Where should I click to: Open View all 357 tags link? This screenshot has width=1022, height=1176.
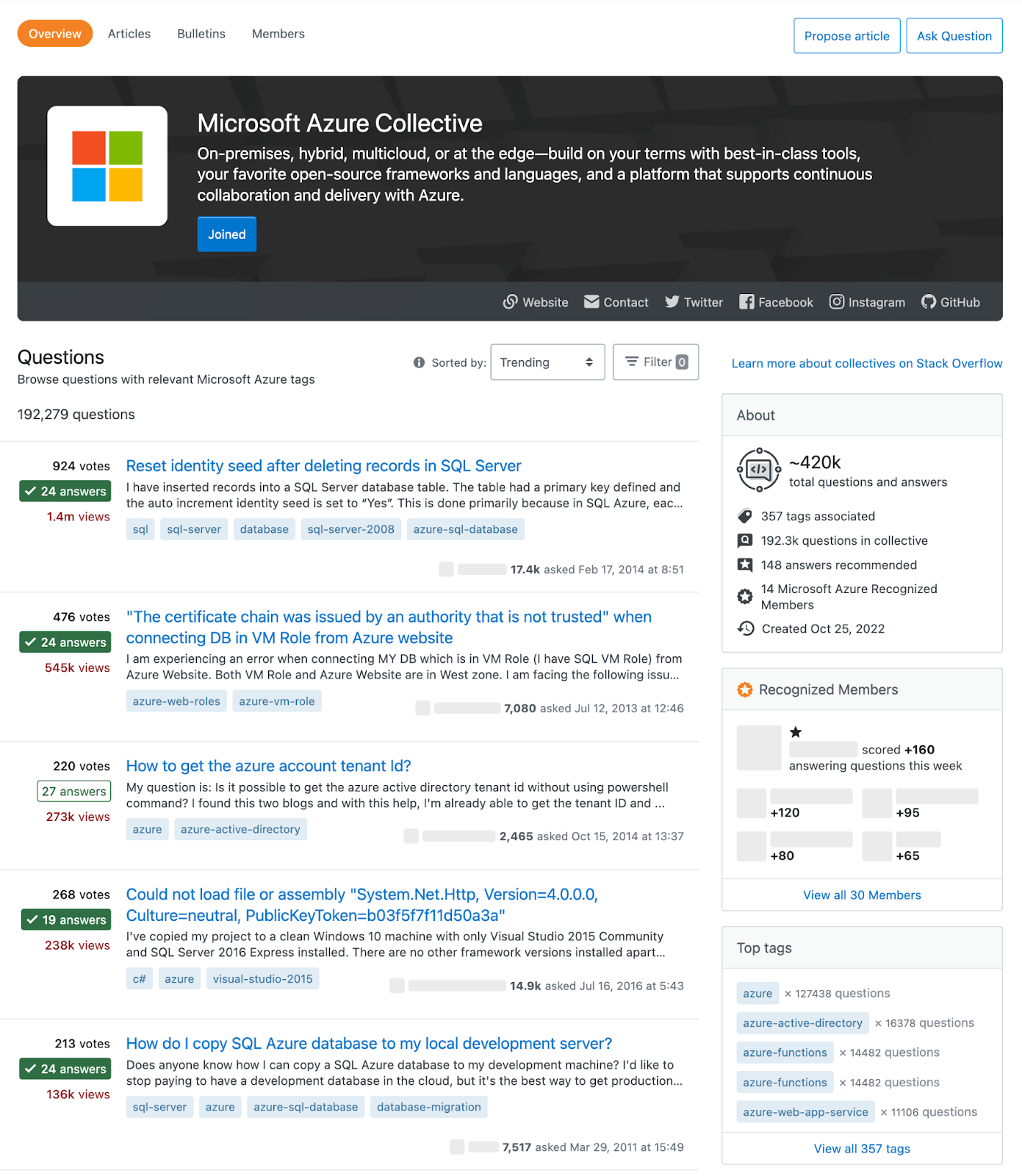point(862,1149)
